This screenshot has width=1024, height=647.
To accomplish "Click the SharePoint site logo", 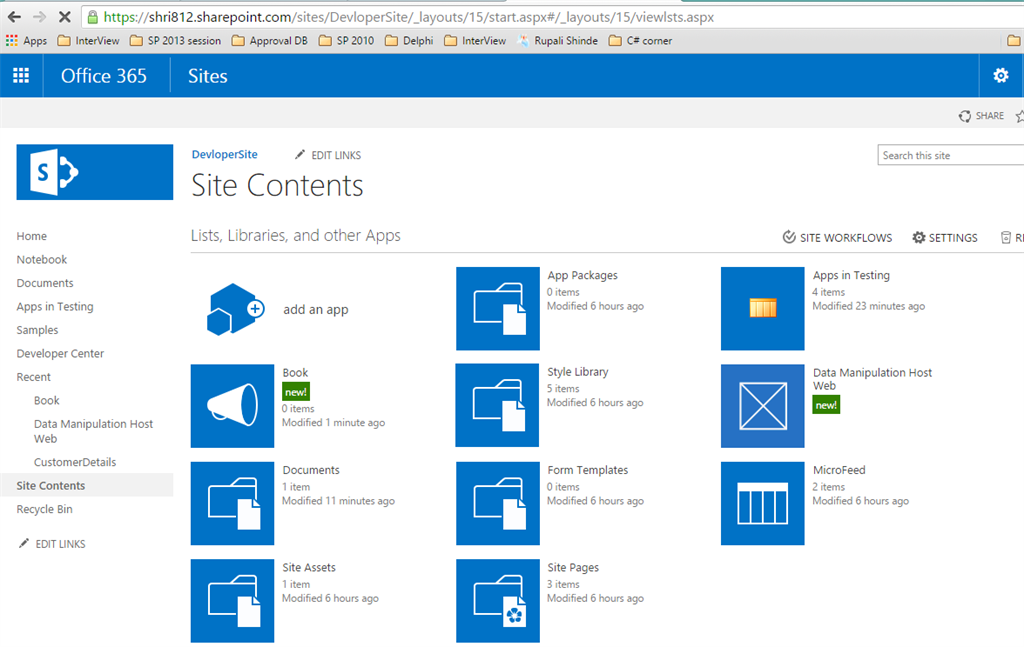I will pyautogui.click(x=95, y=172).
